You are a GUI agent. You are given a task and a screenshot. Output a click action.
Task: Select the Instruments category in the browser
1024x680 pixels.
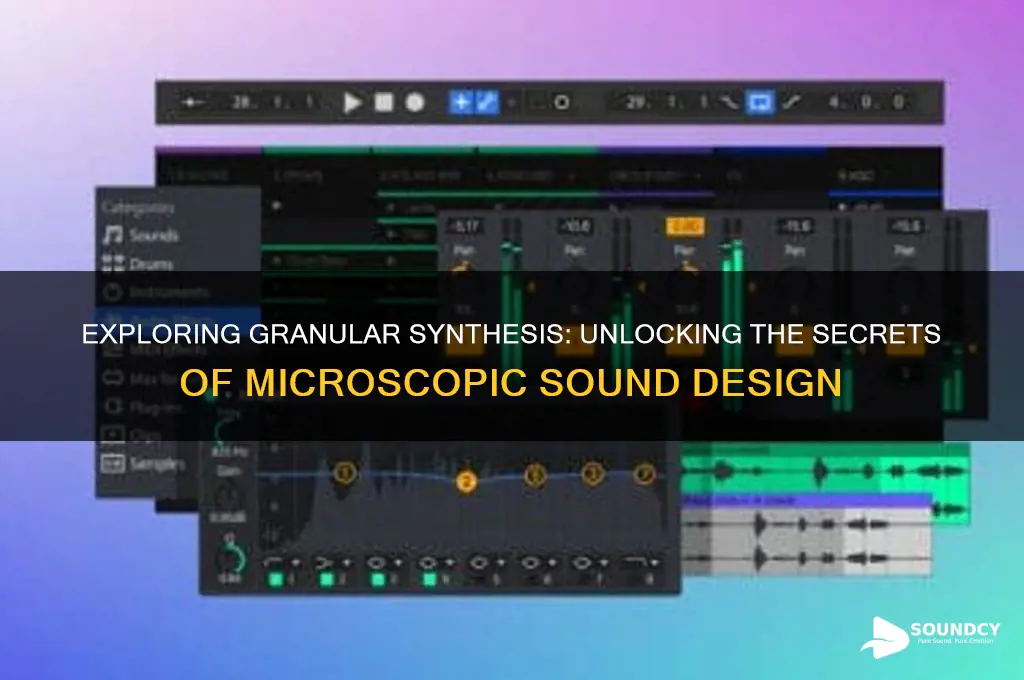(x=155, y=291)
